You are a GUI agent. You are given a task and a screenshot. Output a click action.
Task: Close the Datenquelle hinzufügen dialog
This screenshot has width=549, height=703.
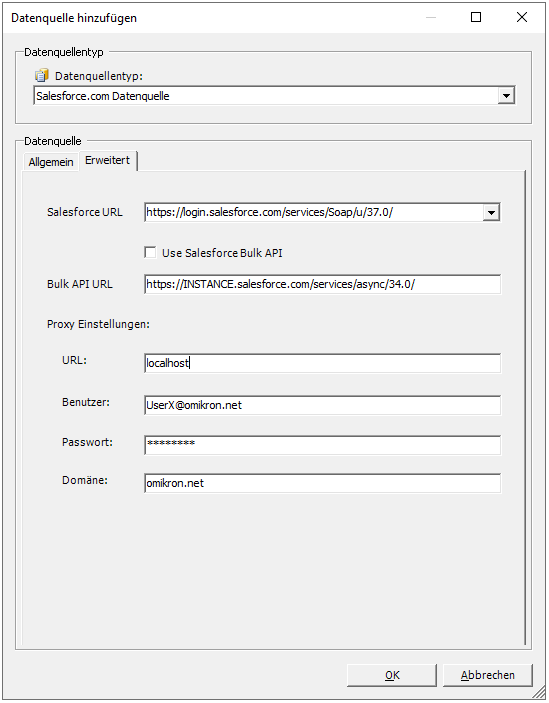pos(522,17)
